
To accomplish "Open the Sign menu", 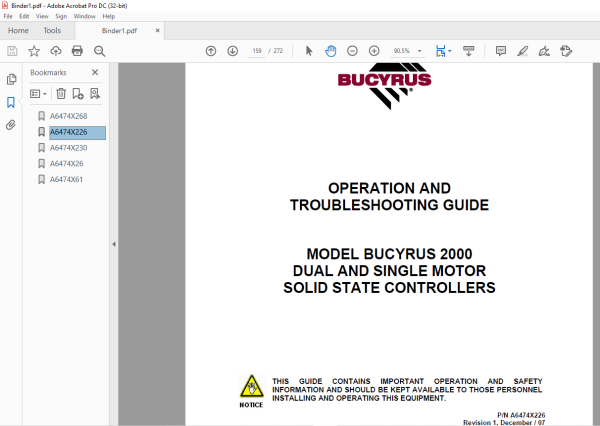I will (x=61, y=16).
